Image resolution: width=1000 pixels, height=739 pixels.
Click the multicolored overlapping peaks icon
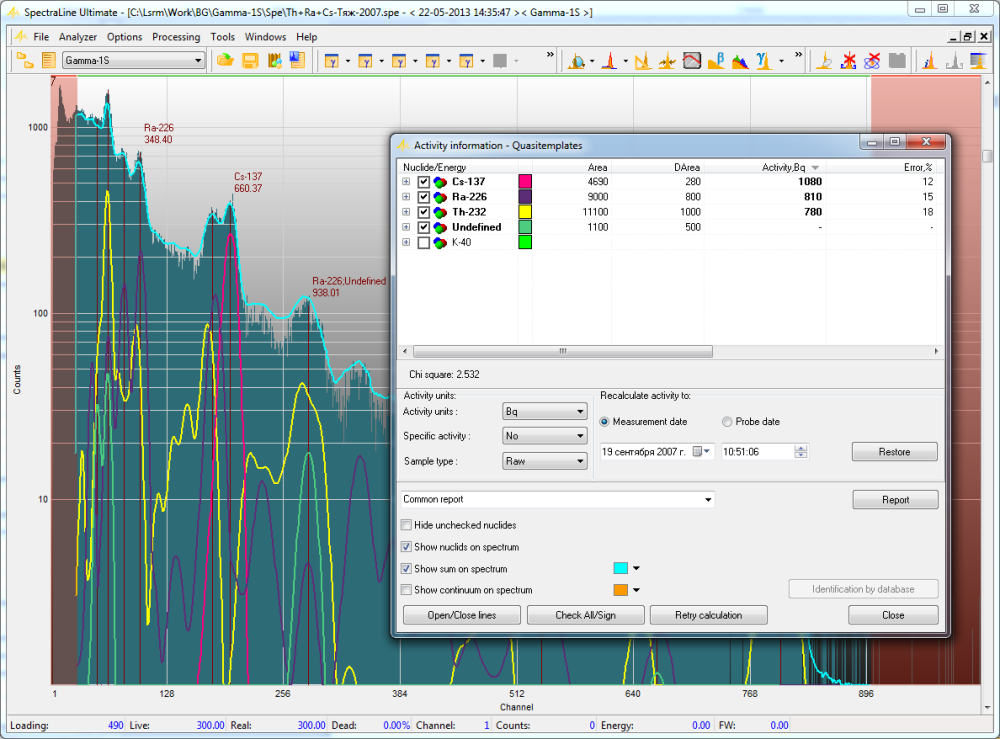(740, 61)
